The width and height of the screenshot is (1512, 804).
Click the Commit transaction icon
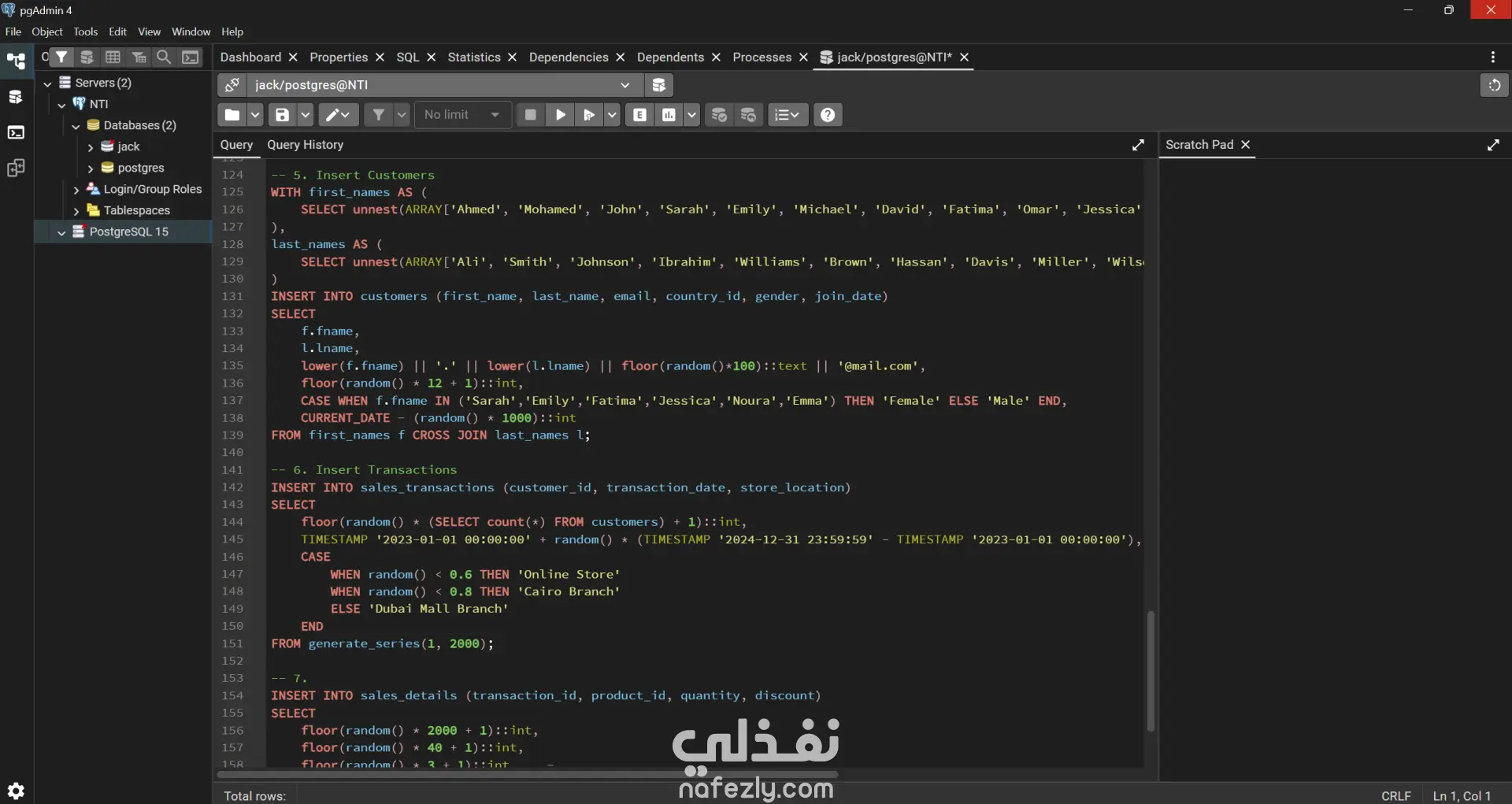coord(719,115)
